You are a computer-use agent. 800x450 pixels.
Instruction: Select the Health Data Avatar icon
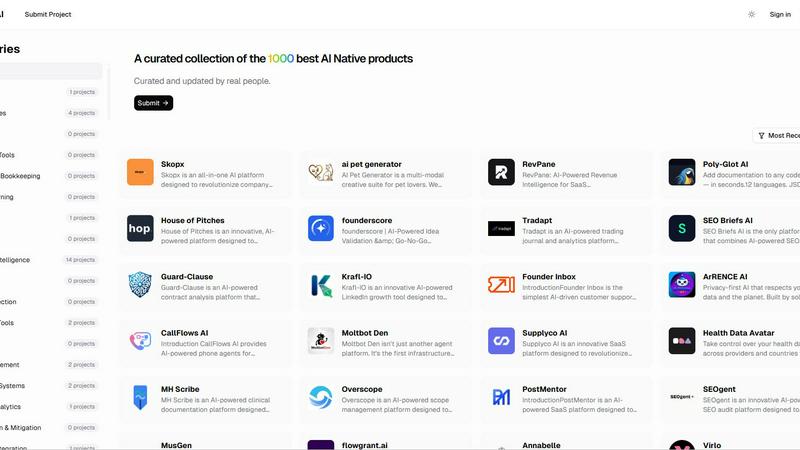682,340
